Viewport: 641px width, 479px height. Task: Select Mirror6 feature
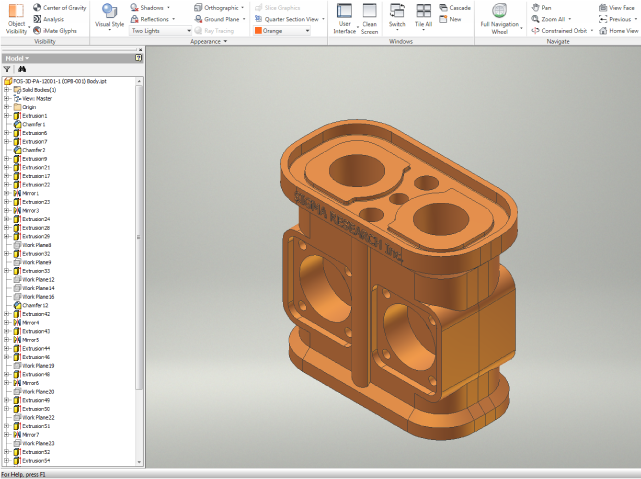(26, 383)
